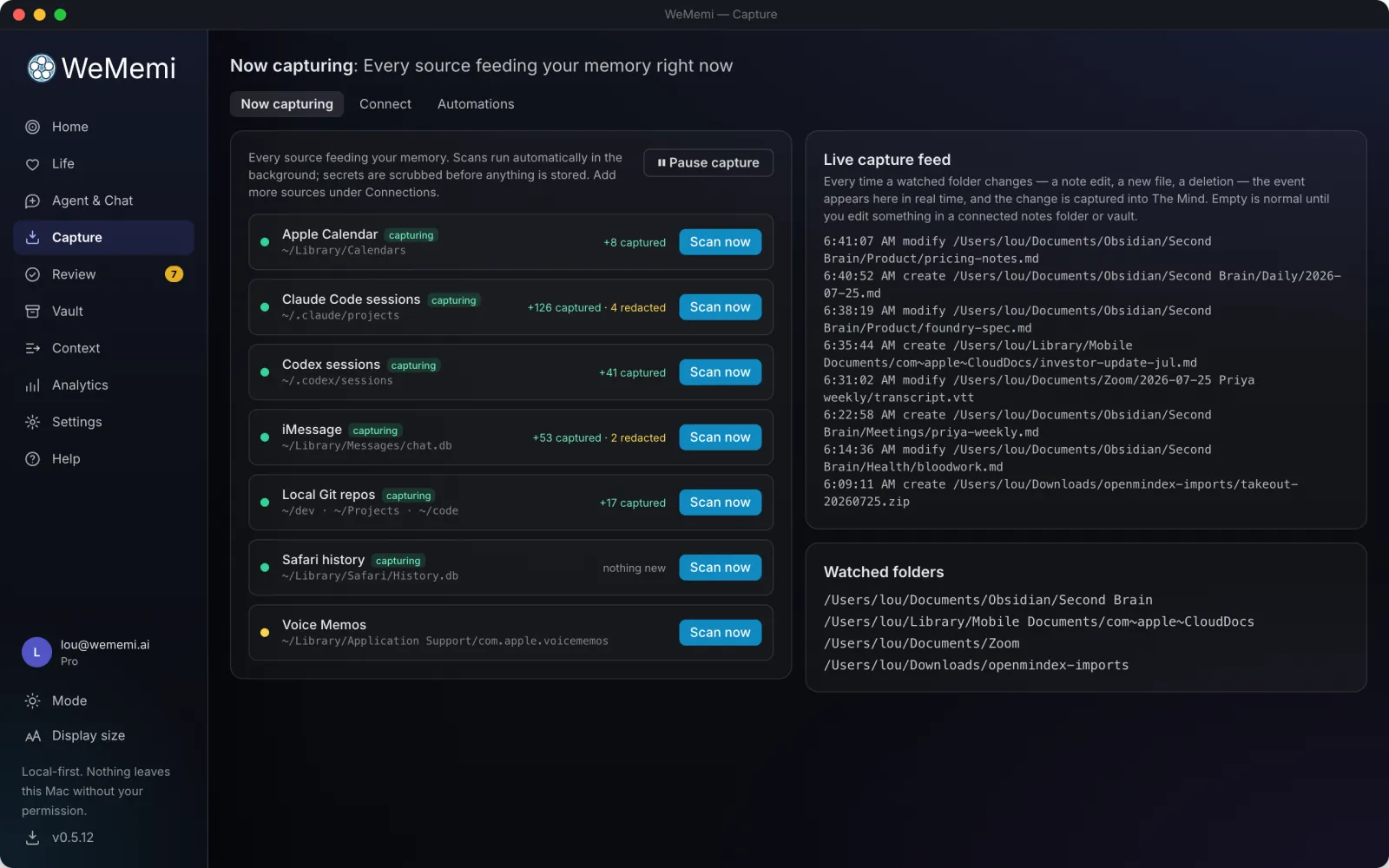Scan Voice Memos now
The image size is (1389, 868).
point(720,633)
